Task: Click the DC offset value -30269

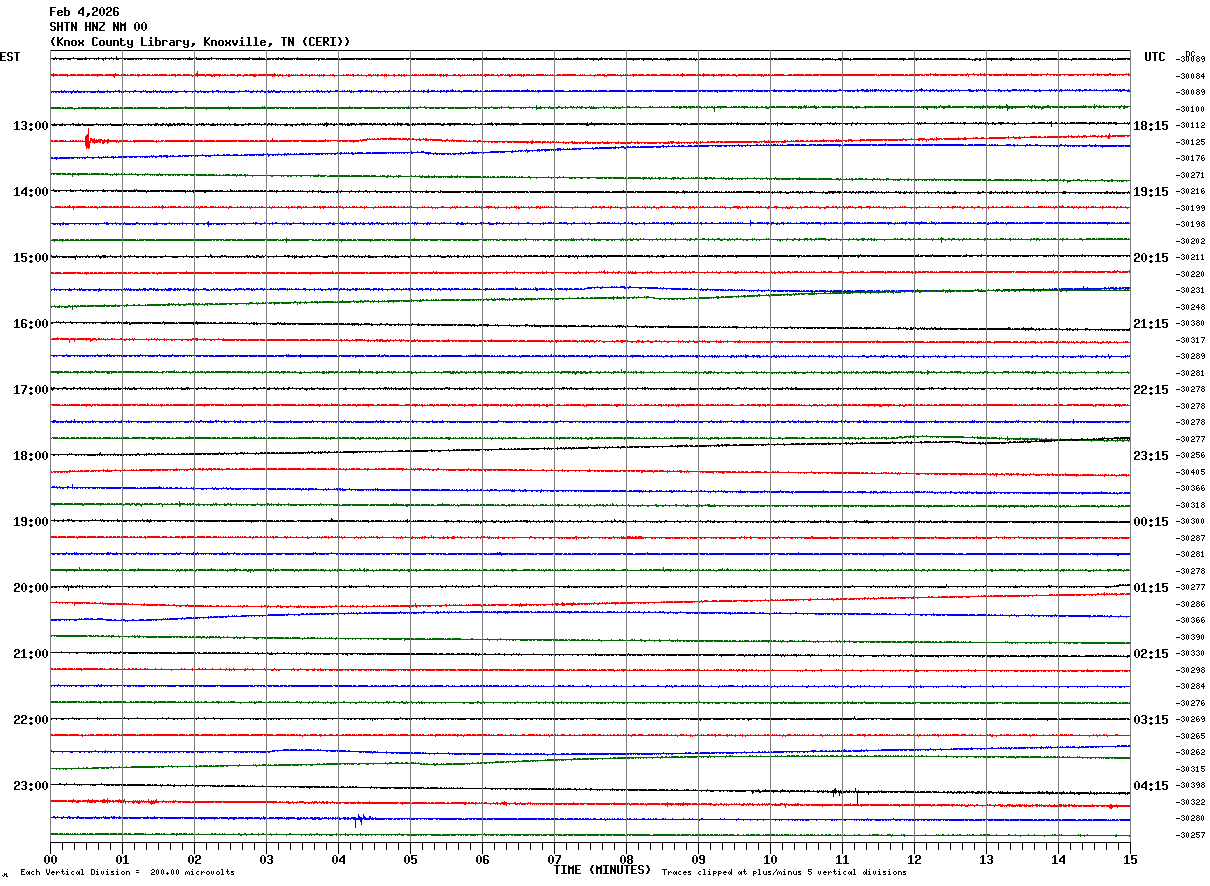Action: [1191, 720]
